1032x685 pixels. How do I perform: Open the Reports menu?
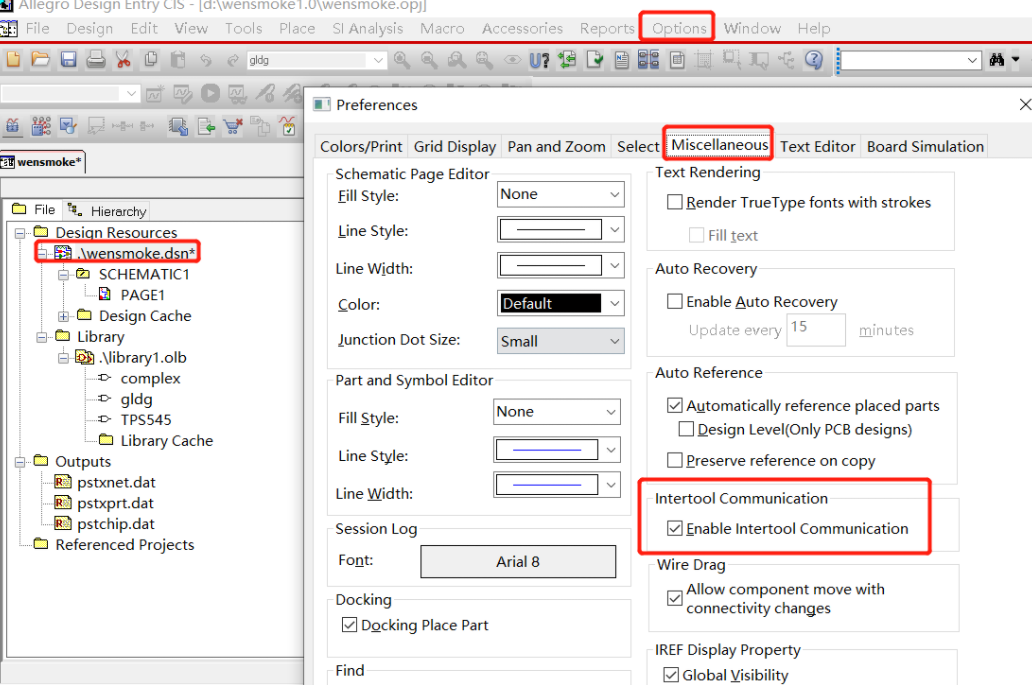[607, 28]
